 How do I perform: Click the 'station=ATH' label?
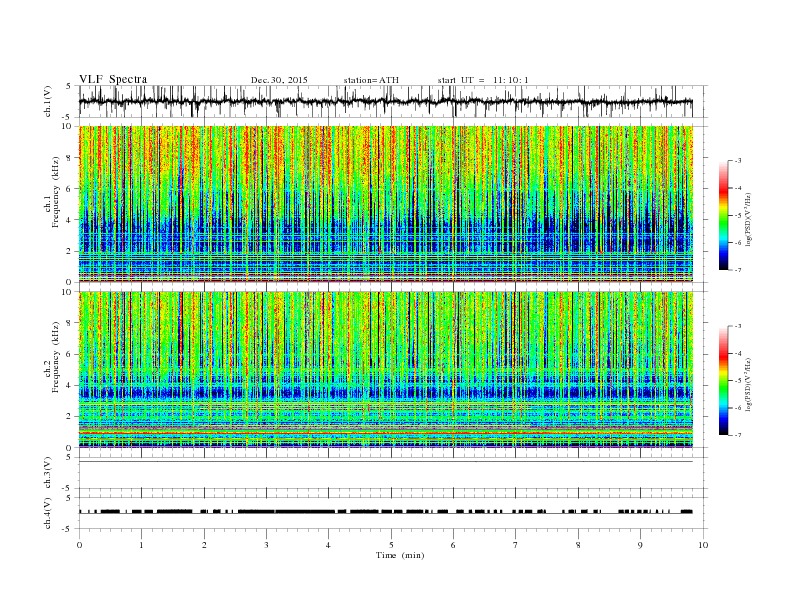(x=371, y=80)
